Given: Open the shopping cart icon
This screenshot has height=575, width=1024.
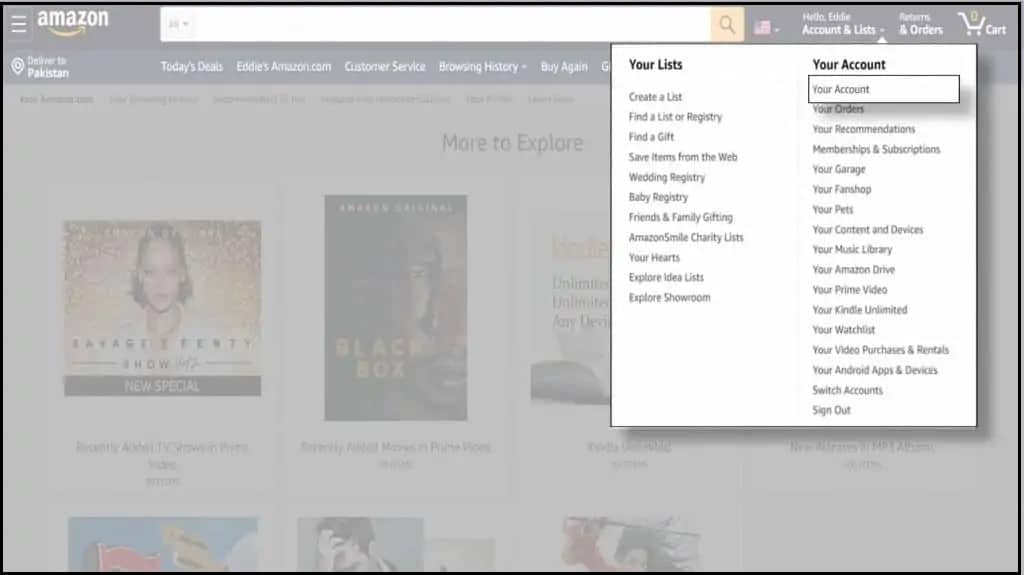Looking at the screenshot, I should coord(971,24).
